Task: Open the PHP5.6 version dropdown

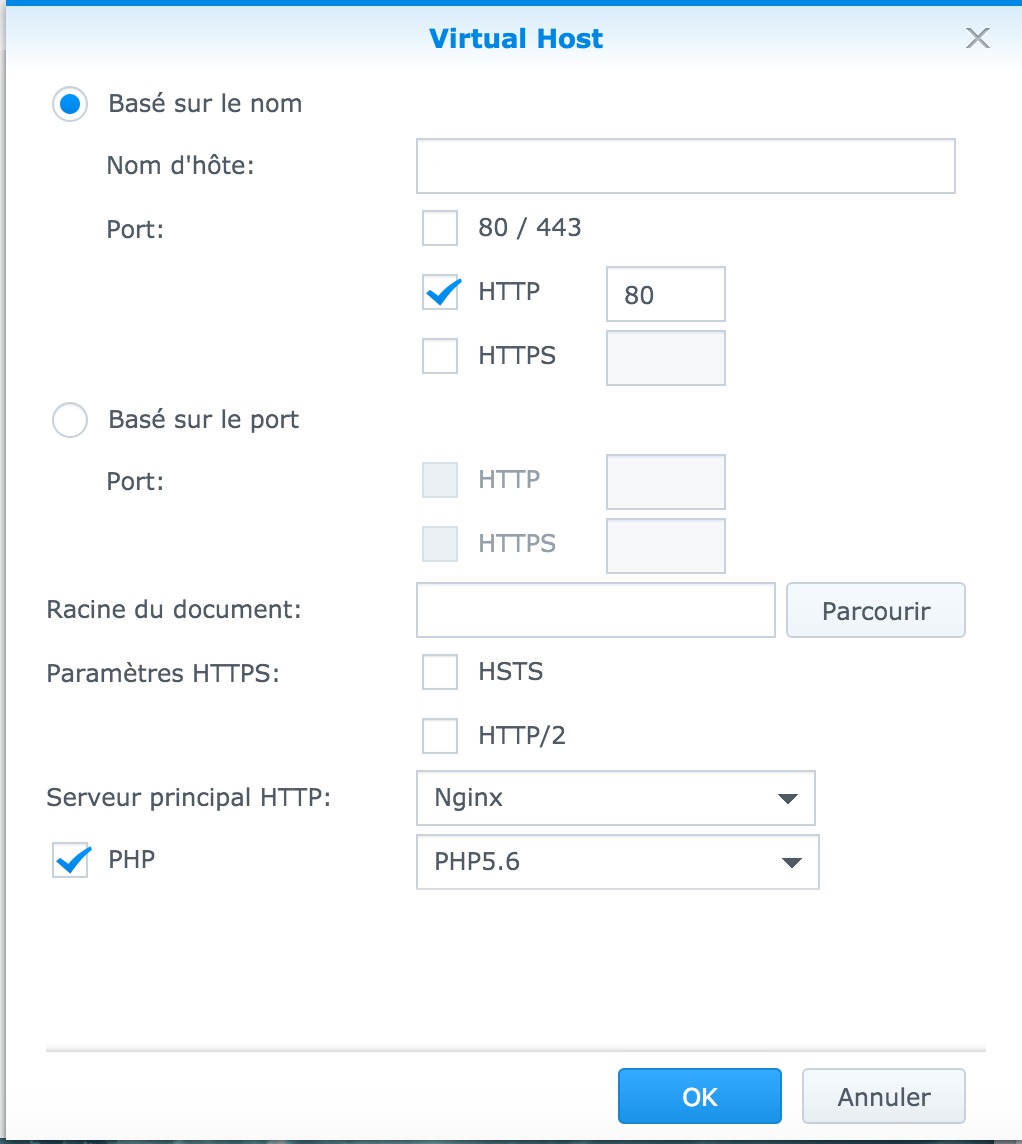Action: tap(618, 862)
